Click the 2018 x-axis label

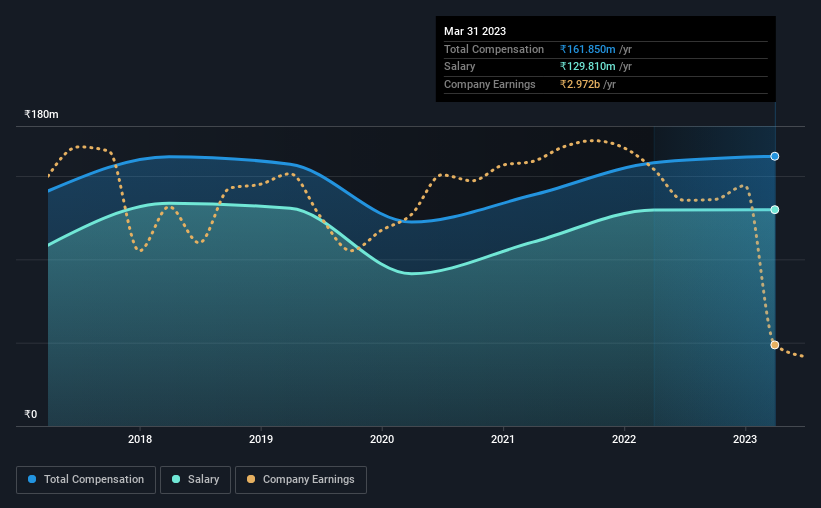pyautogui.click(x=140, y=439)
